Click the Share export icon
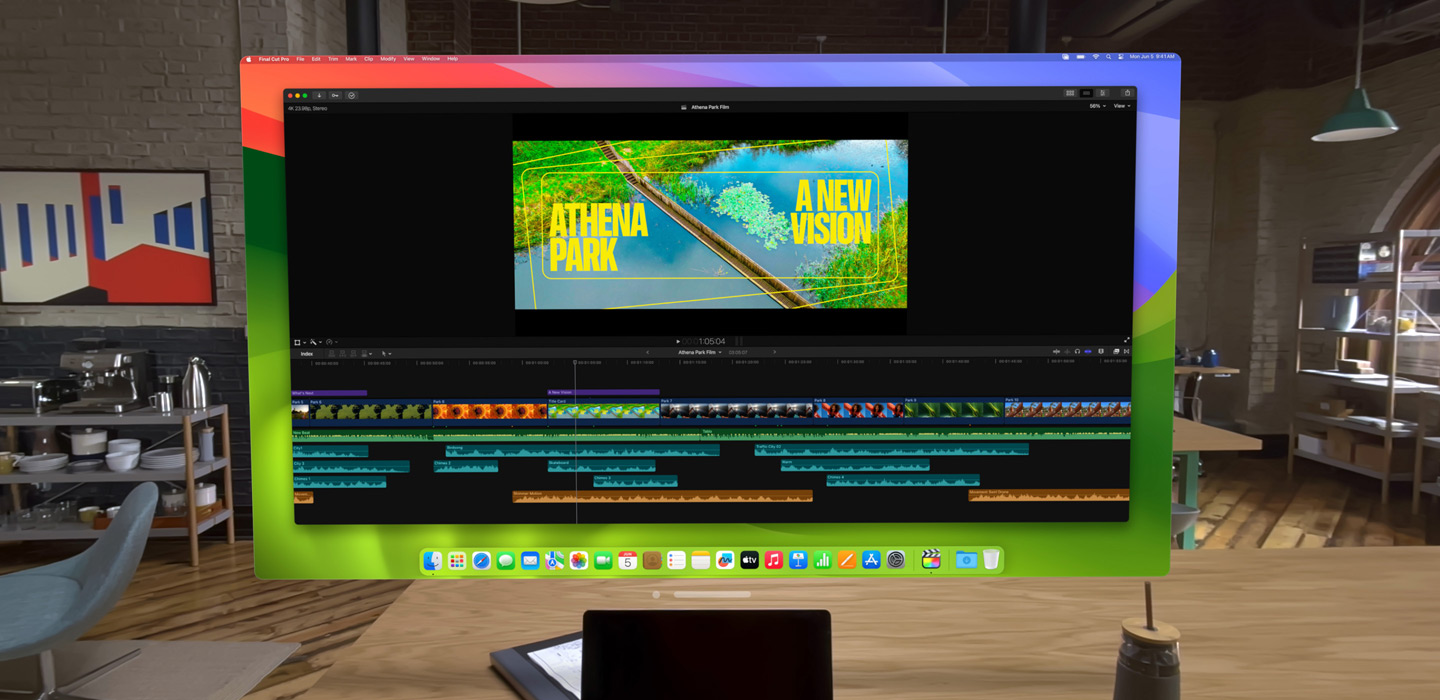 pos(1127,93)
